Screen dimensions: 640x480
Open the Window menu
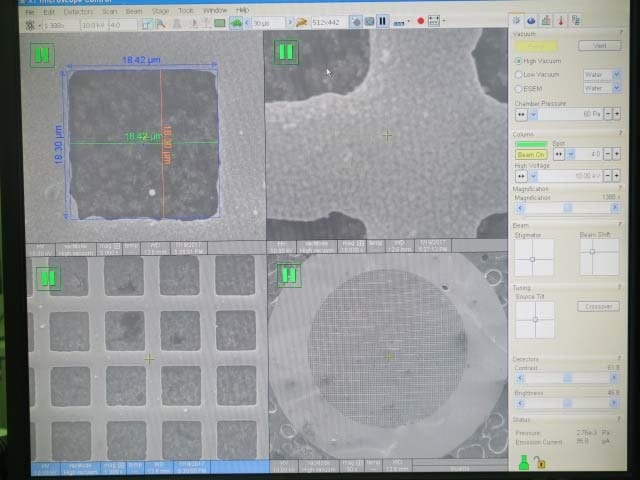[215, 10]
